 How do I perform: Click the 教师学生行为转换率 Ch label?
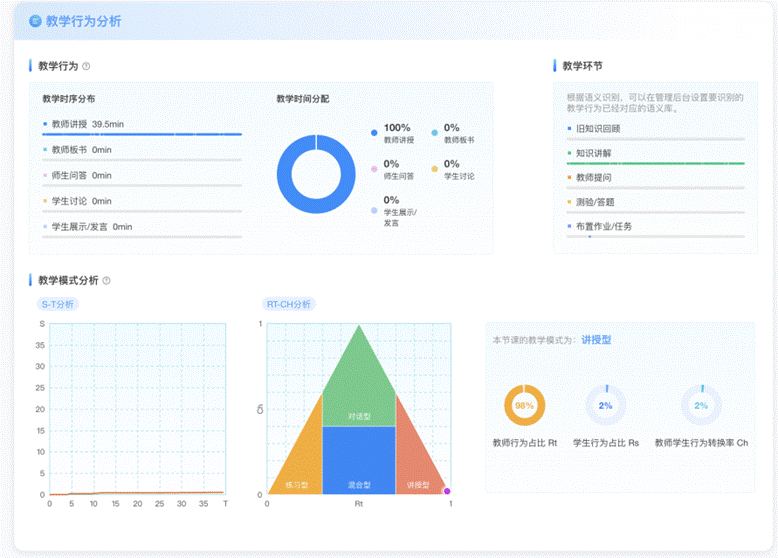coord(701,443)
